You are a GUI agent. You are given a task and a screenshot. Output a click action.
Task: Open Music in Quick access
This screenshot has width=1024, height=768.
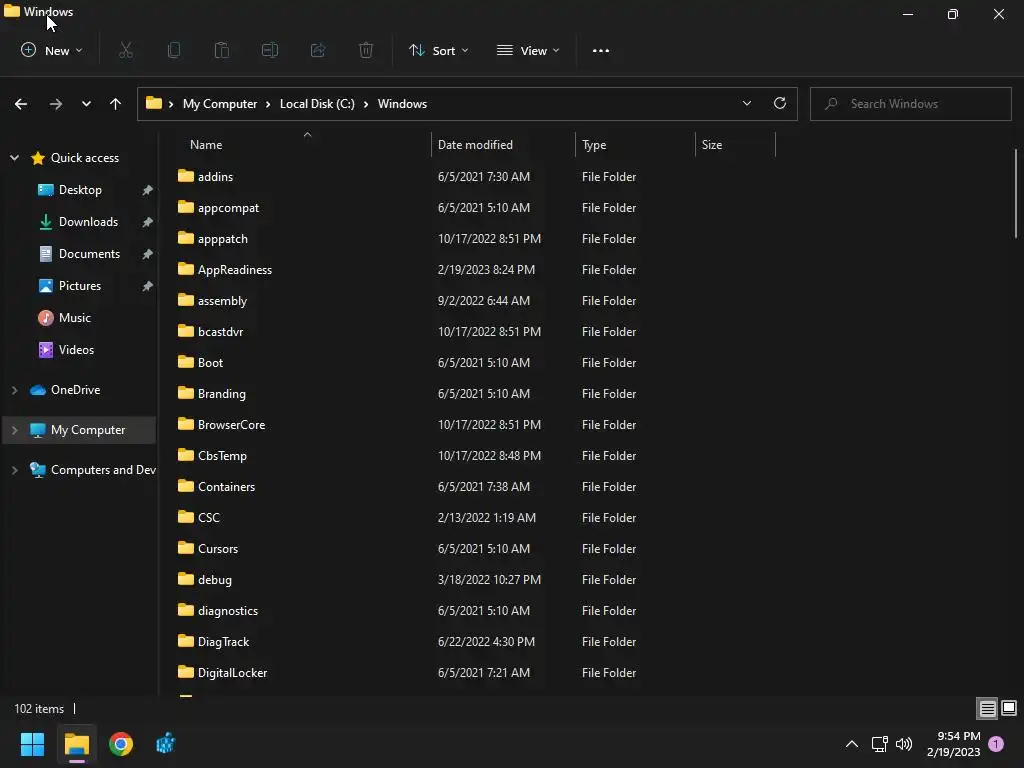pos(74,318)
